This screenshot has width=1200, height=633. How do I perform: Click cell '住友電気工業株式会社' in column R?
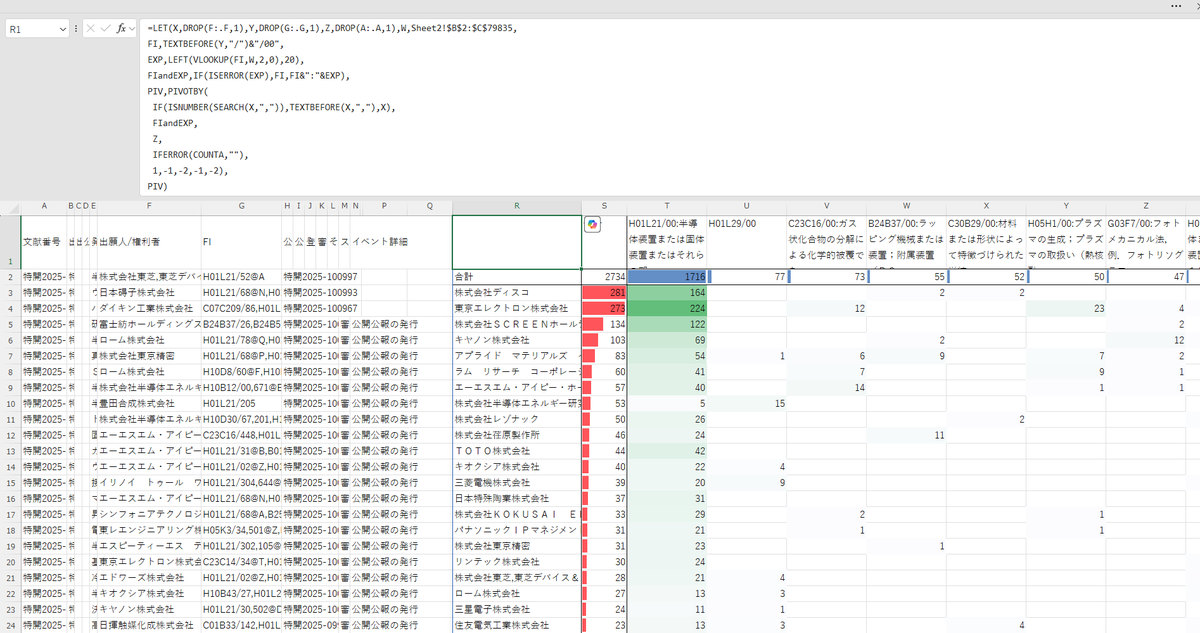click(517, 625)
